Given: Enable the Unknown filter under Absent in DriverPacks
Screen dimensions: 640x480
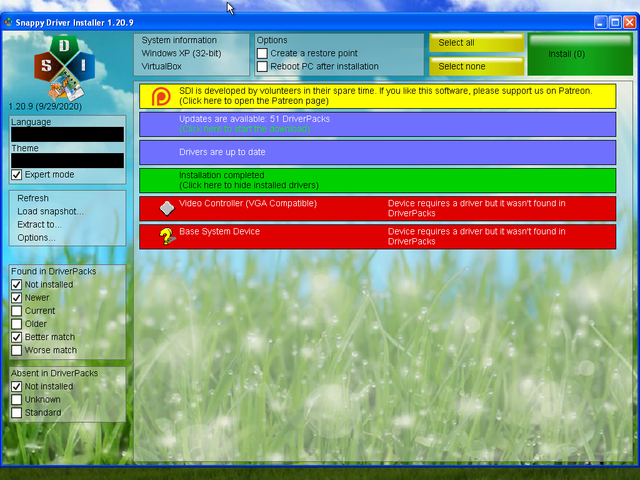Looking at the screenshot, I should pyautogui.click(x=17, y=399).
